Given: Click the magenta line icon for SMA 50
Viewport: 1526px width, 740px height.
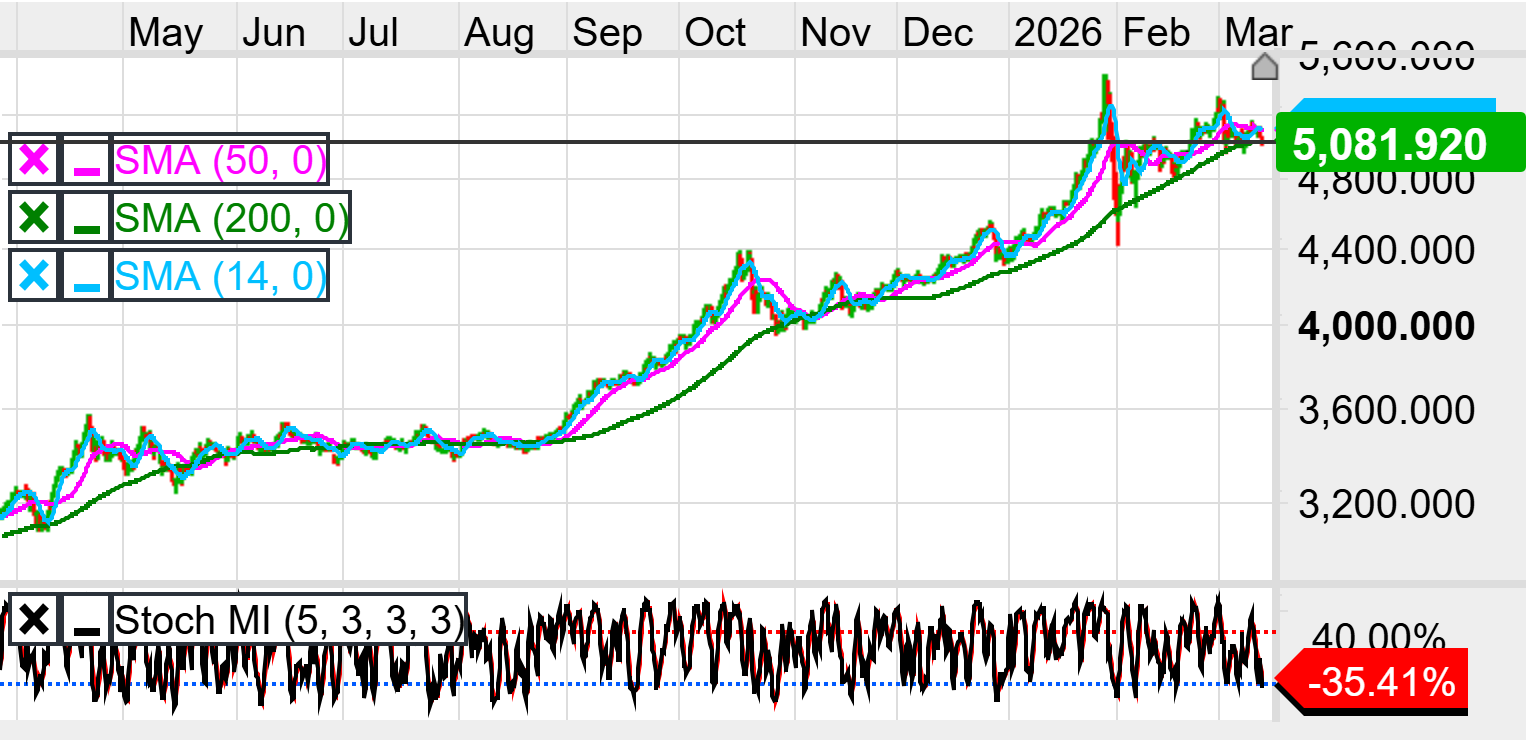Looking at the screenshot, I should pyautogui.click(x=87, y=160).
